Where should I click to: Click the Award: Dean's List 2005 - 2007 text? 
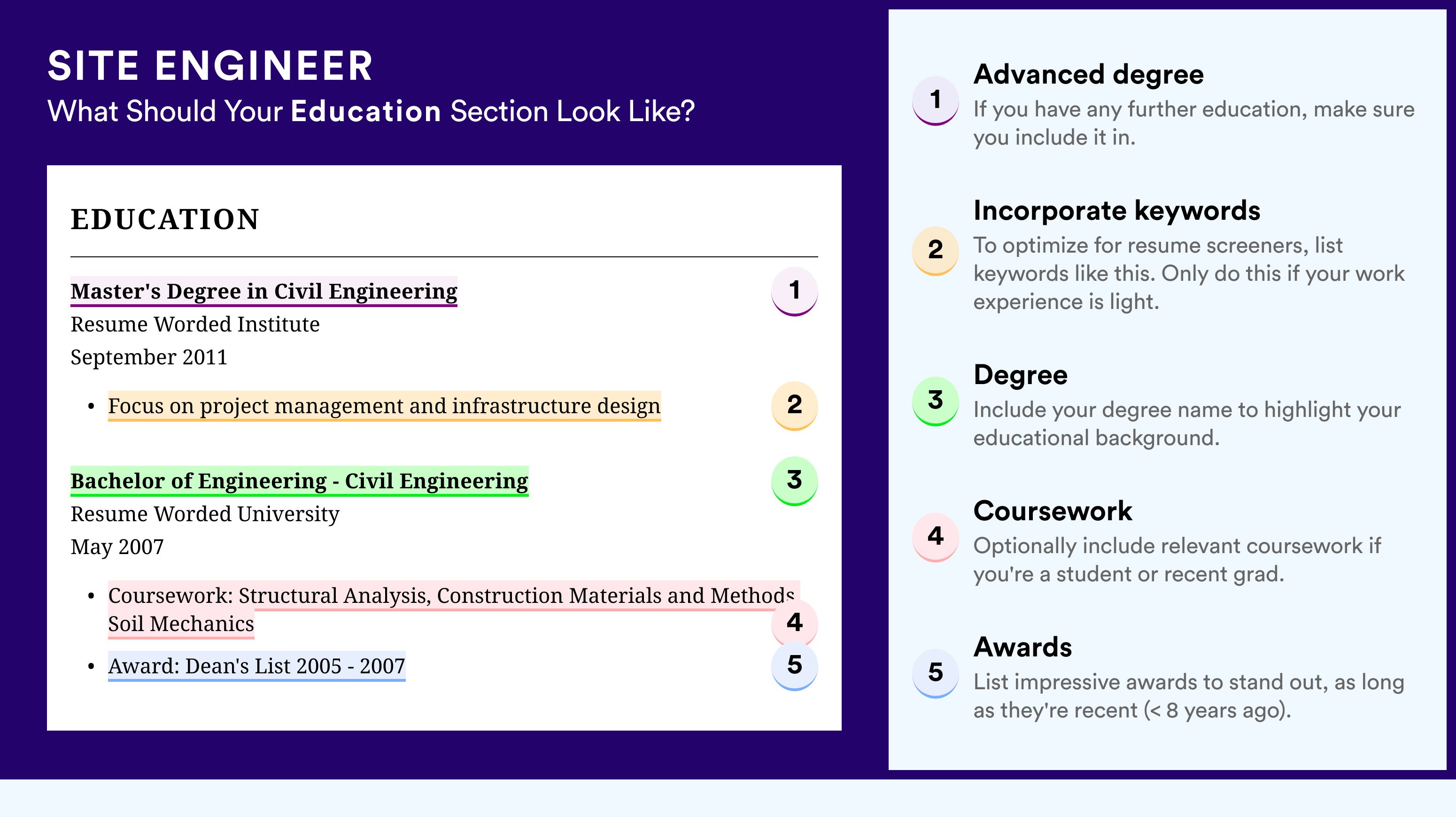tap(256, 666)
